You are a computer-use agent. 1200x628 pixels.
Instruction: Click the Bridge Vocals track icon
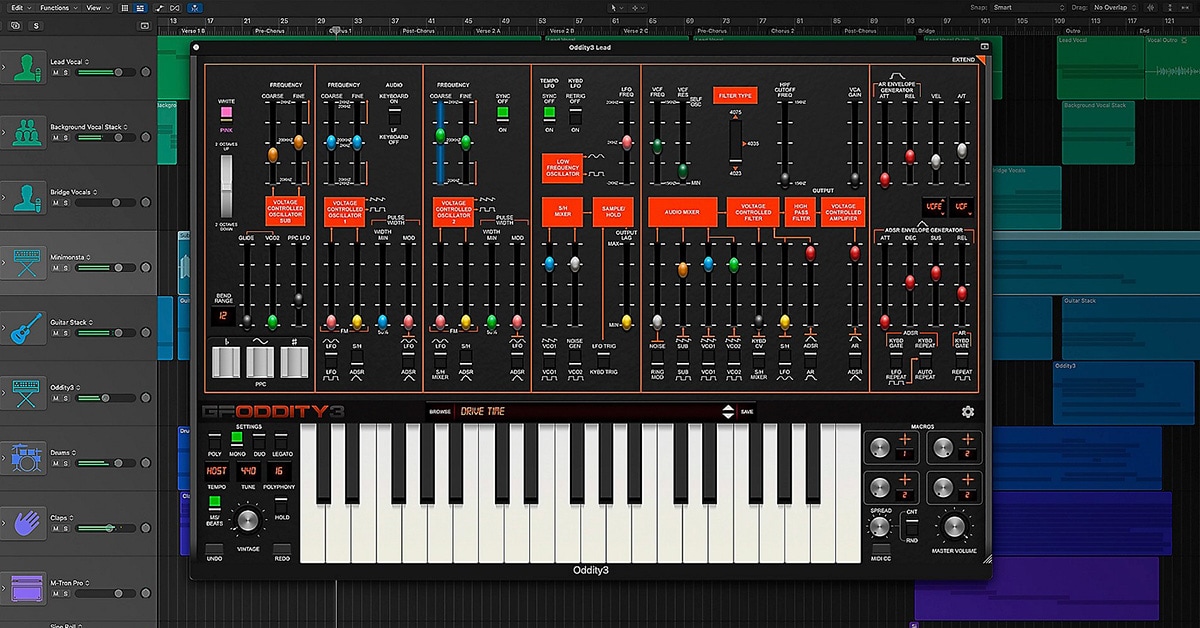click(26, 198)
